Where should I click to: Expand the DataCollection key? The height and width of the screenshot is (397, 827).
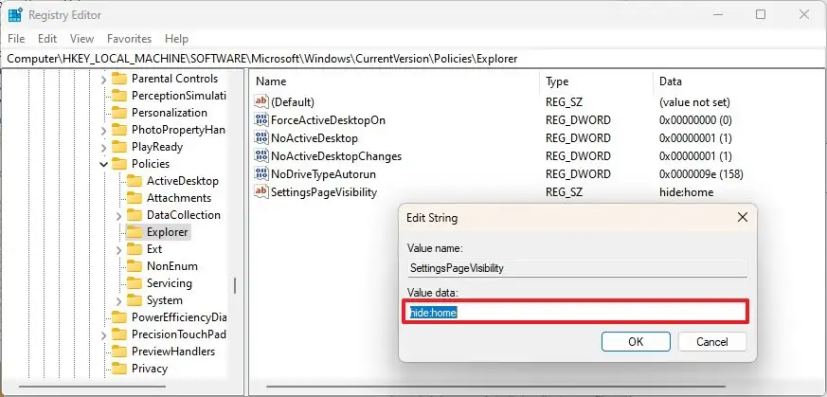point(119,216)
